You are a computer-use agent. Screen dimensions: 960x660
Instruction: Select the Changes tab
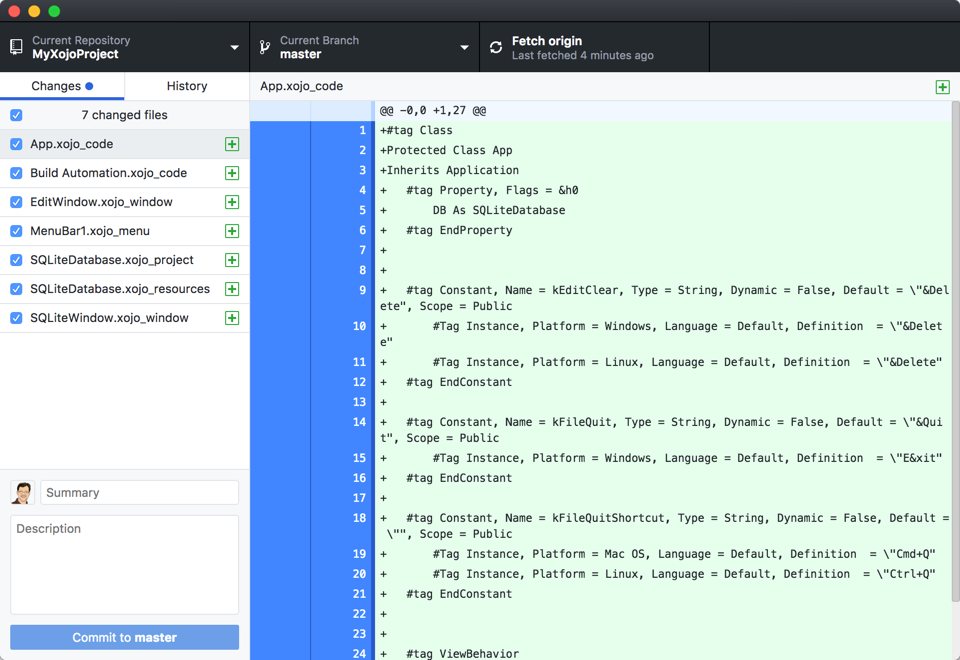coord(62,86)
